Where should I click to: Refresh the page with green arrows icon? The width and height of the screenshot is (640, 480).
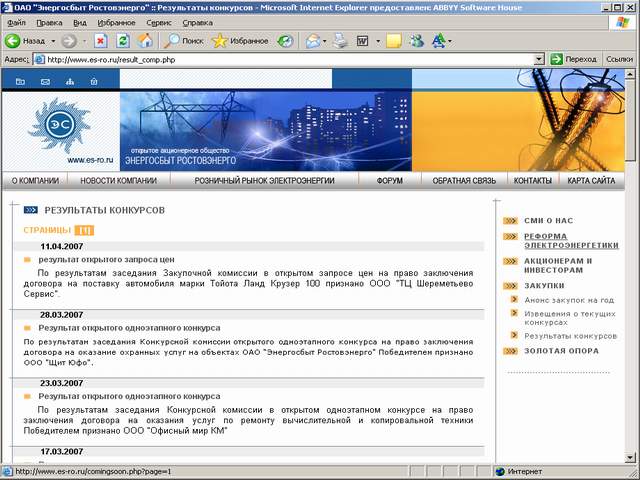click(123, 41)
